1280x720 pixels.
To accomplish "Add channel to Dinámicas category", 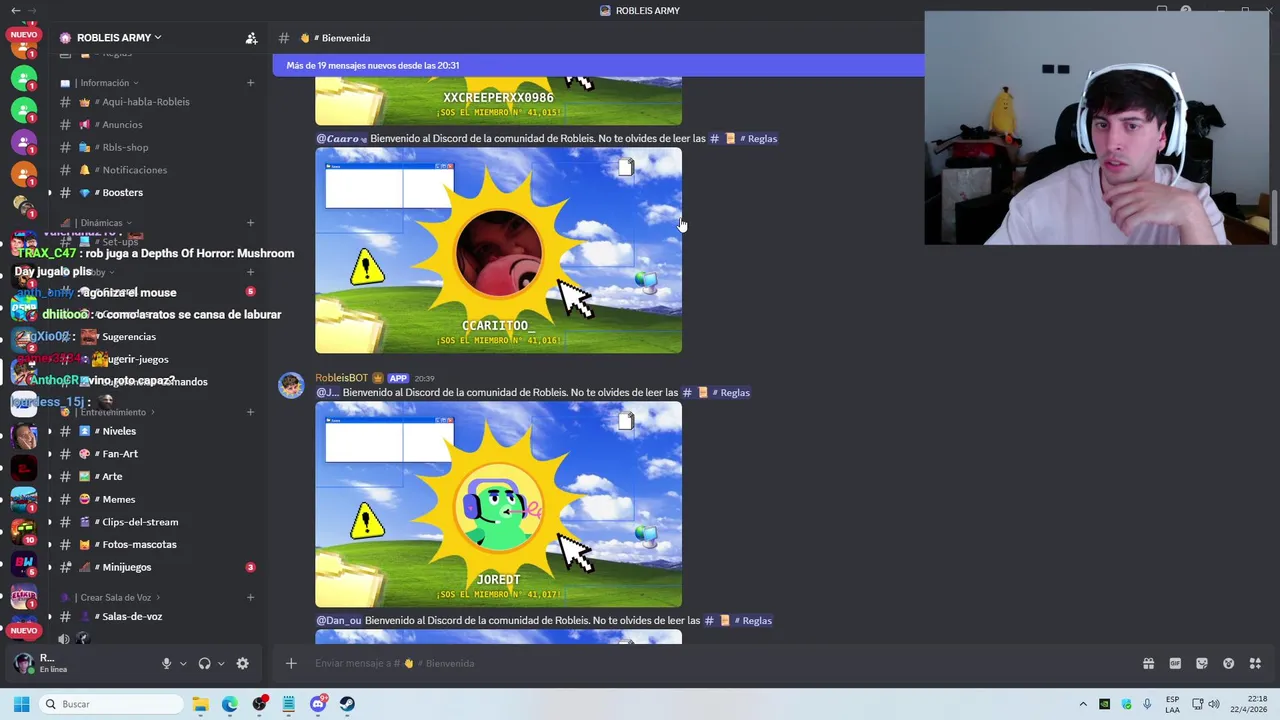I will pos(250,223).
